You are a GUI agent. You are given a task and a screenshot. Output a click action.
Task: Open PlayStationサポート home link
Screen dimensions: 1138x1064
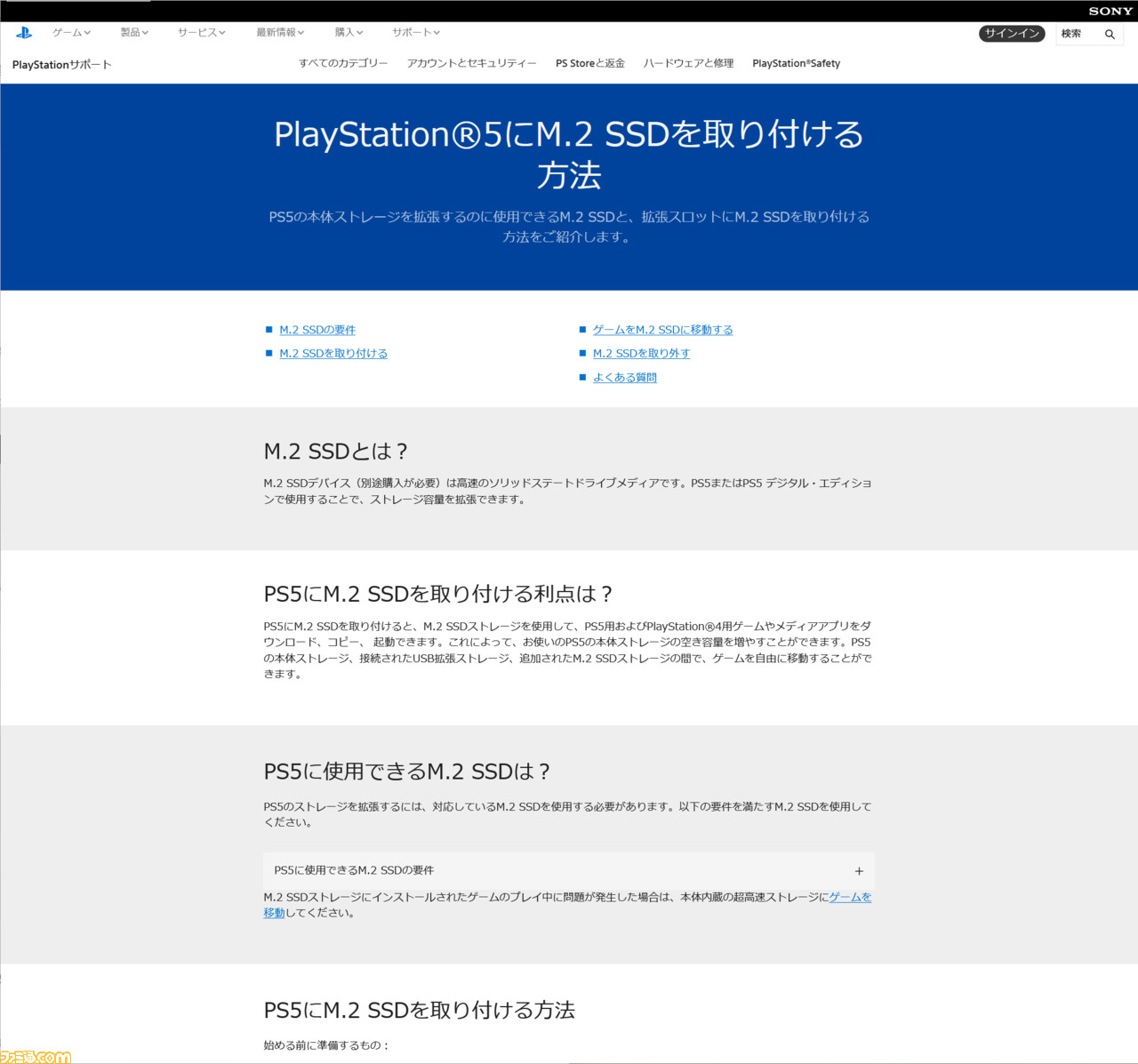click(62, 65)
